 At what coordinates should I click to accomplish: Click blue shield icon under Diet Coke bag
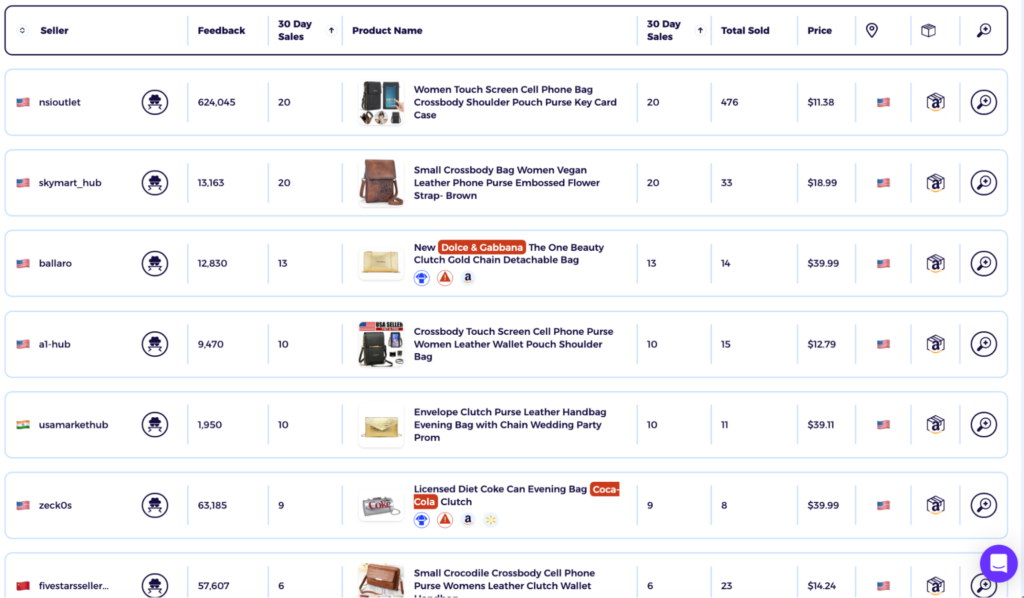pos(422,520)
